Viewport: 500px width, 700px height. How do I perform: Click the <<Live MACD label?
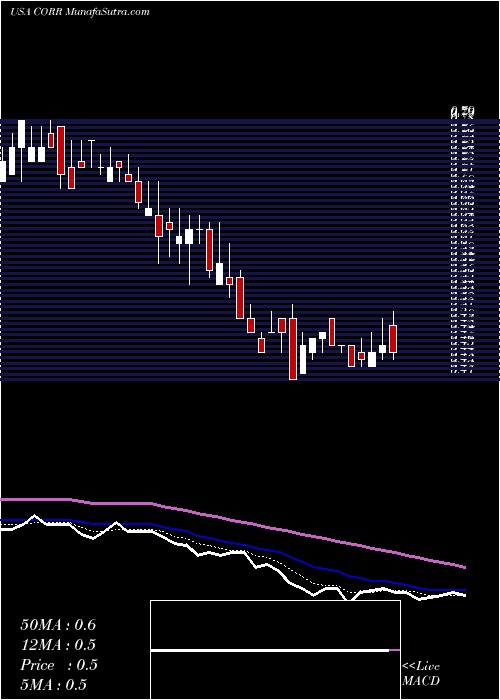point(421,674)
